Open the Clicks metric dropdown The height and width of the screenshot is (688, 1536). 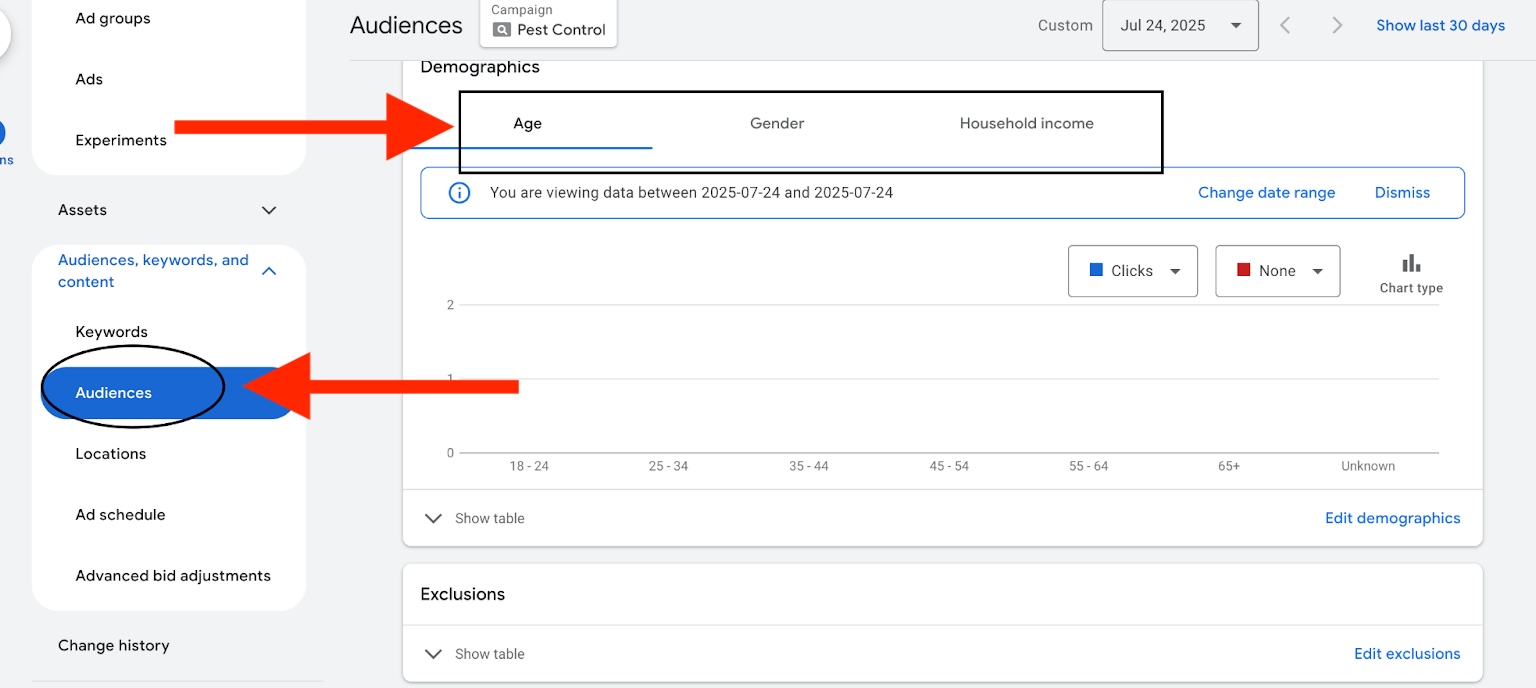coord(1132,271)
